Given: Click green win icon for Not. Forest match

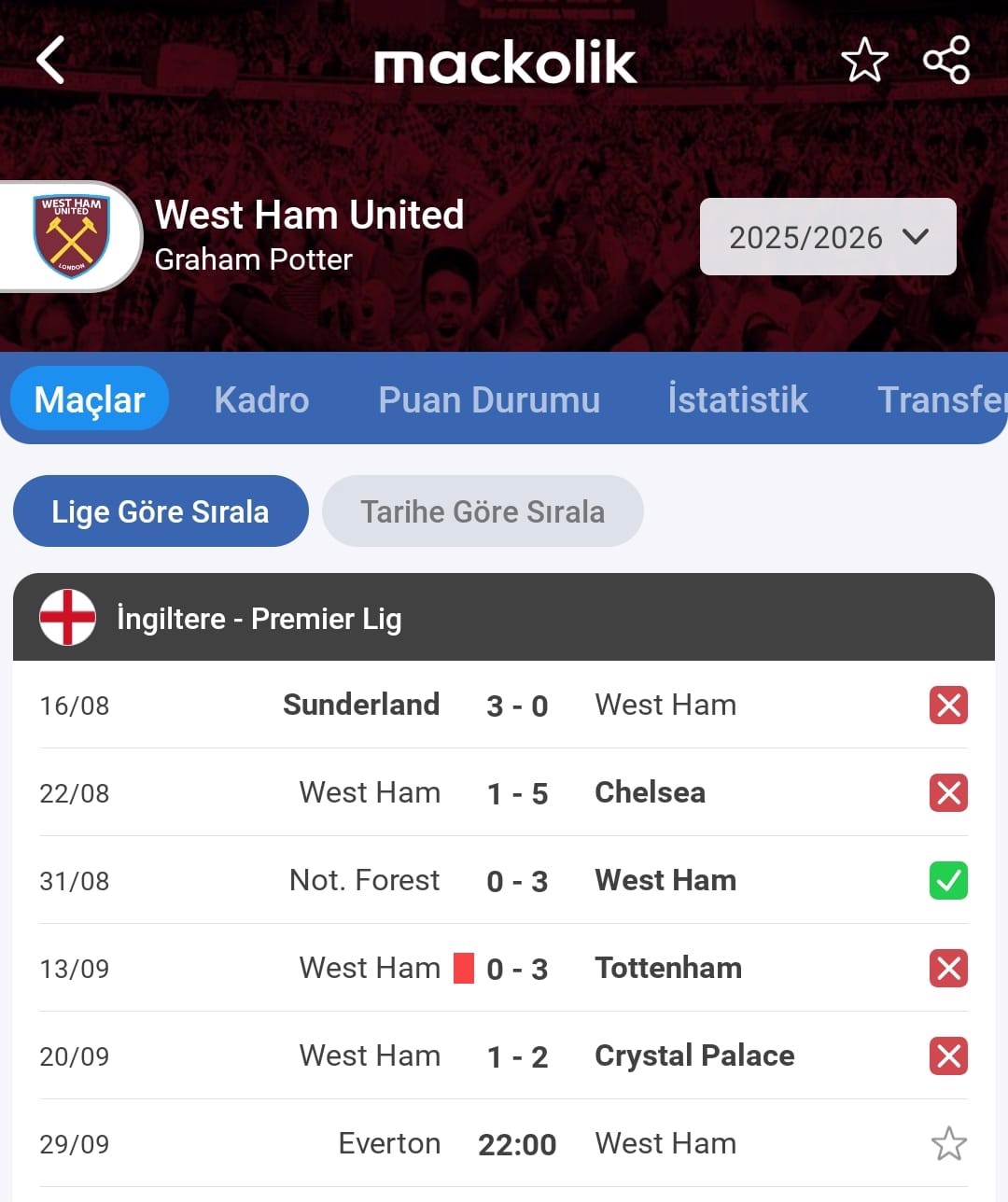Looking at the screenshot, I should click(948, 881).
